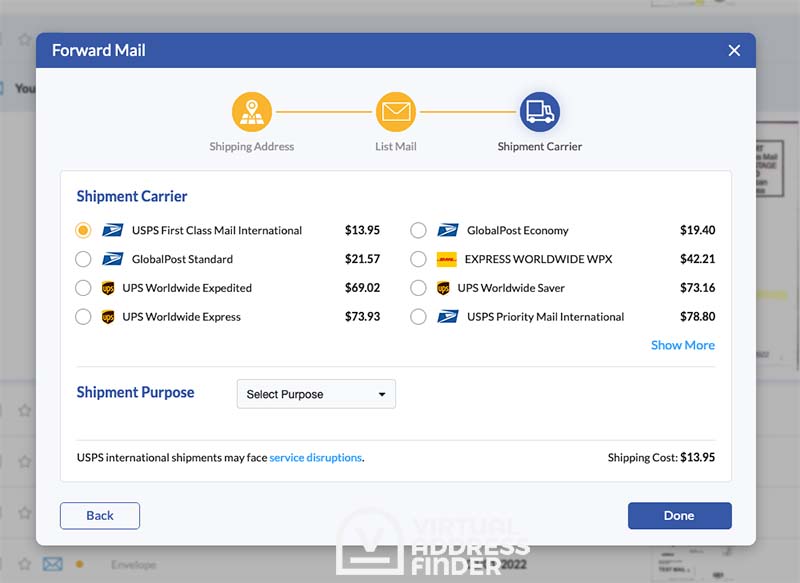Image resolution: width=800 pixels, height=583 pixels.
Task: Click the $19.40 GlobalPost Economy price
Action: tap(697, 231)
